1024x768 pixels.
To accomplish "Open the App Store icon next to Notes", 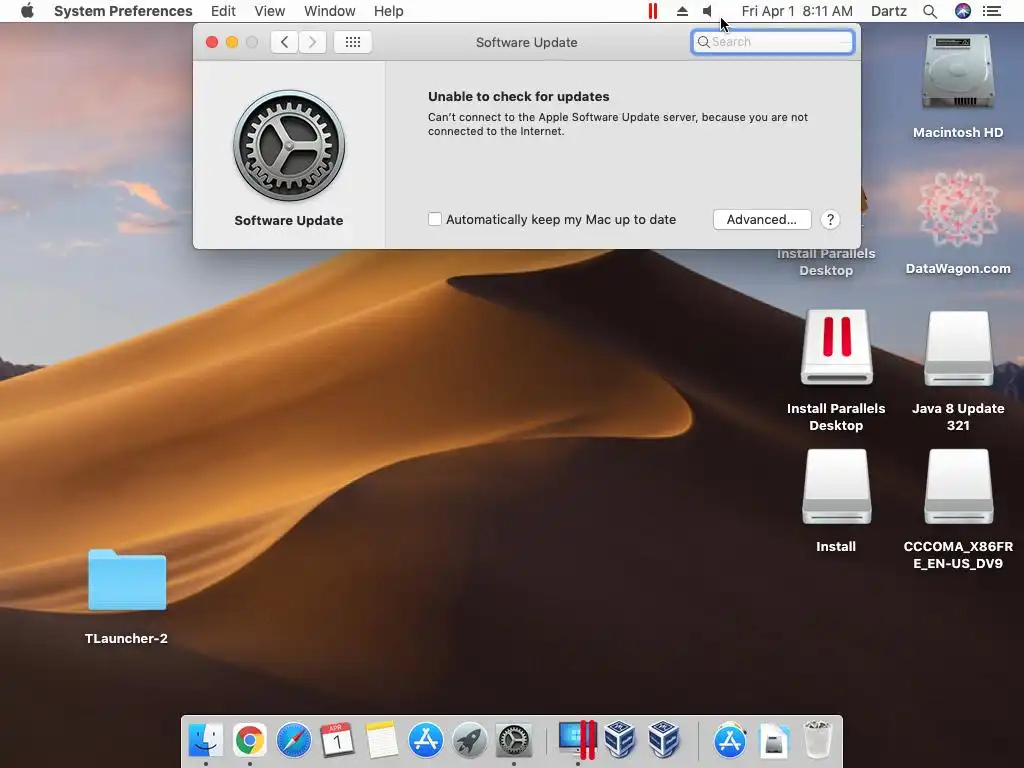I will point(425,741).
